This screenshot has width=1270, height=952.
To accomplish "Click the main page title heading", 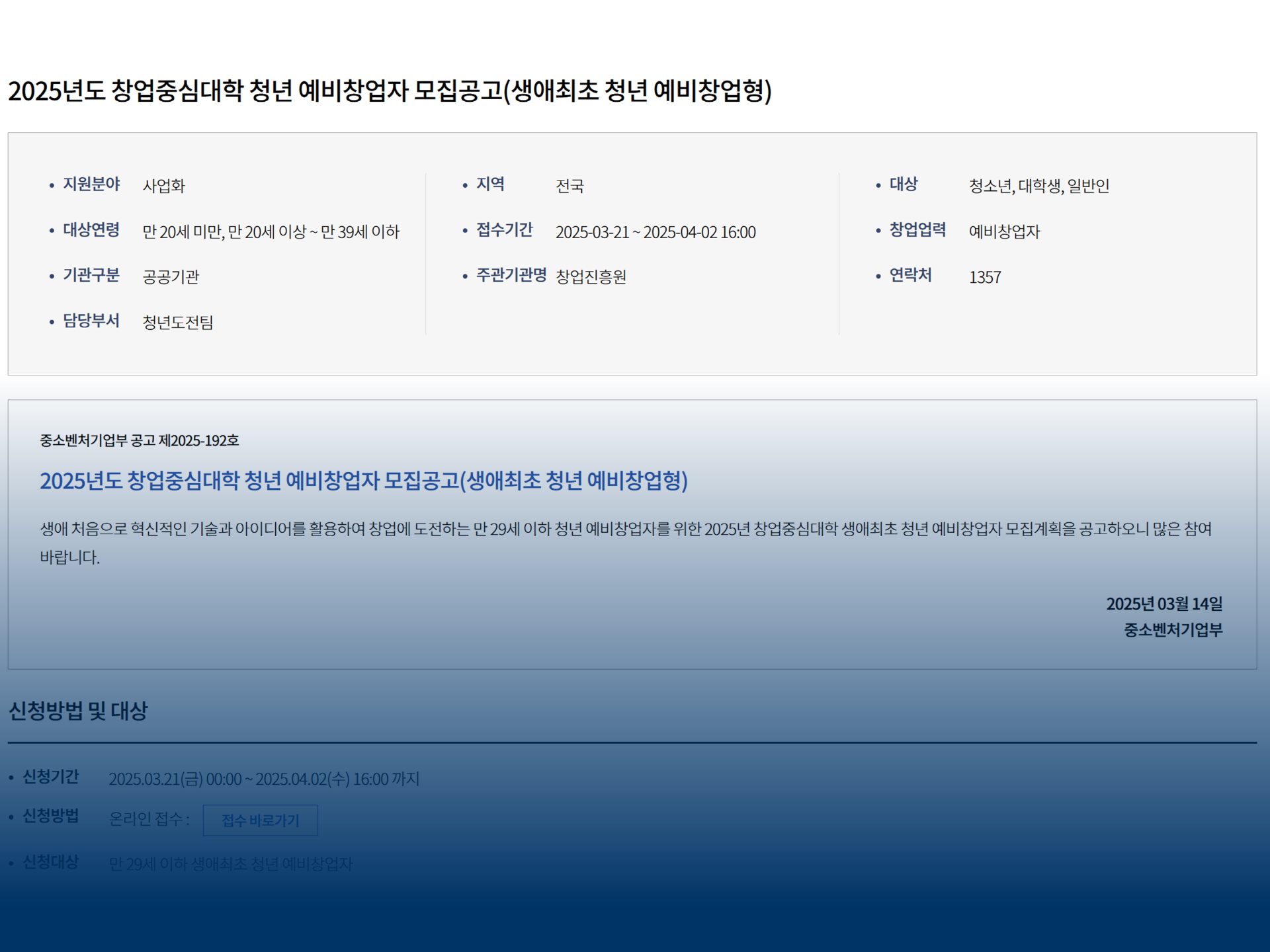I will pyautogui.click(x=390, y=91).
